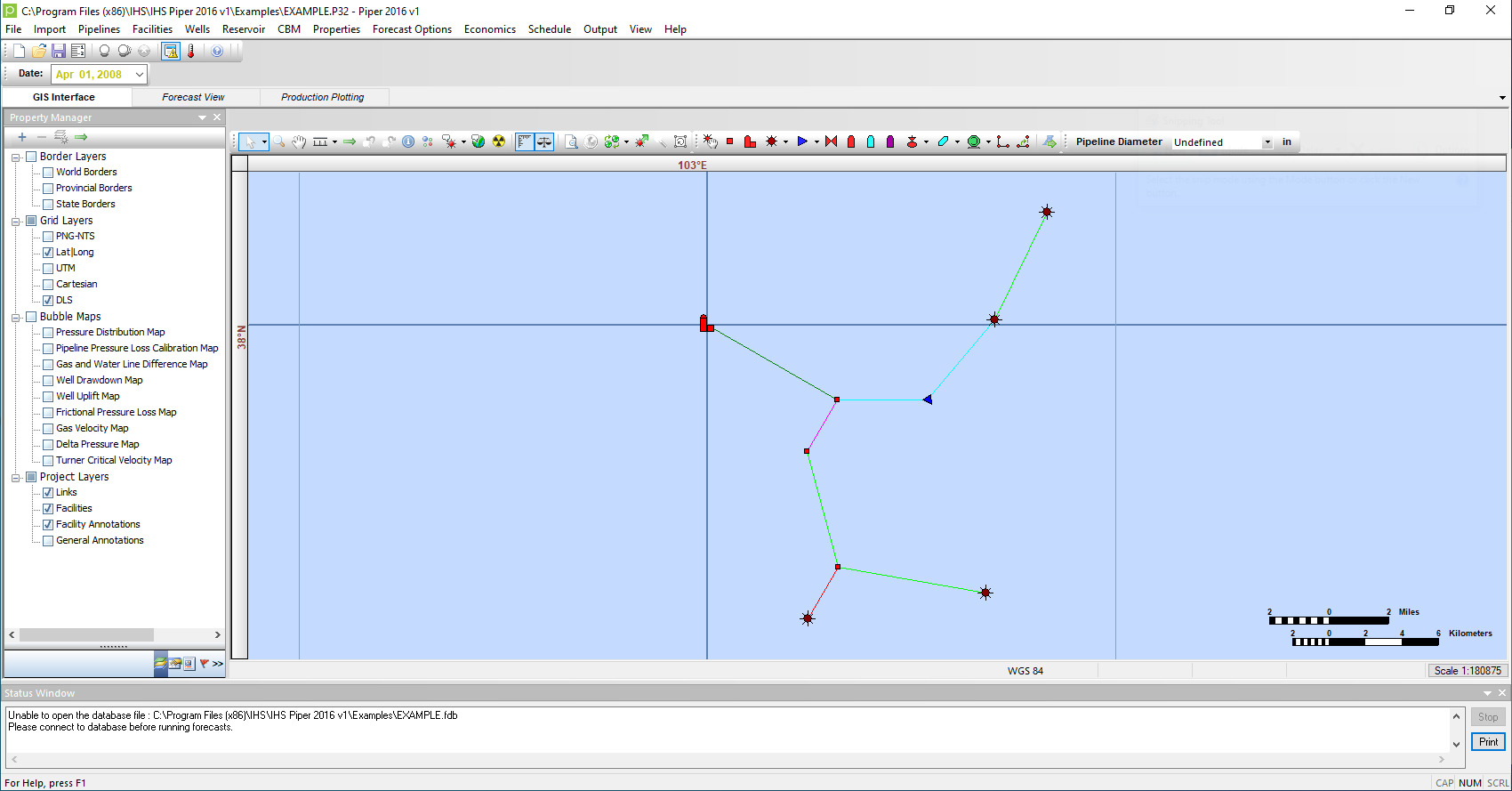Click the plus add icon in Property Manager
1512x791 pixels.
[x=22, y=137]
